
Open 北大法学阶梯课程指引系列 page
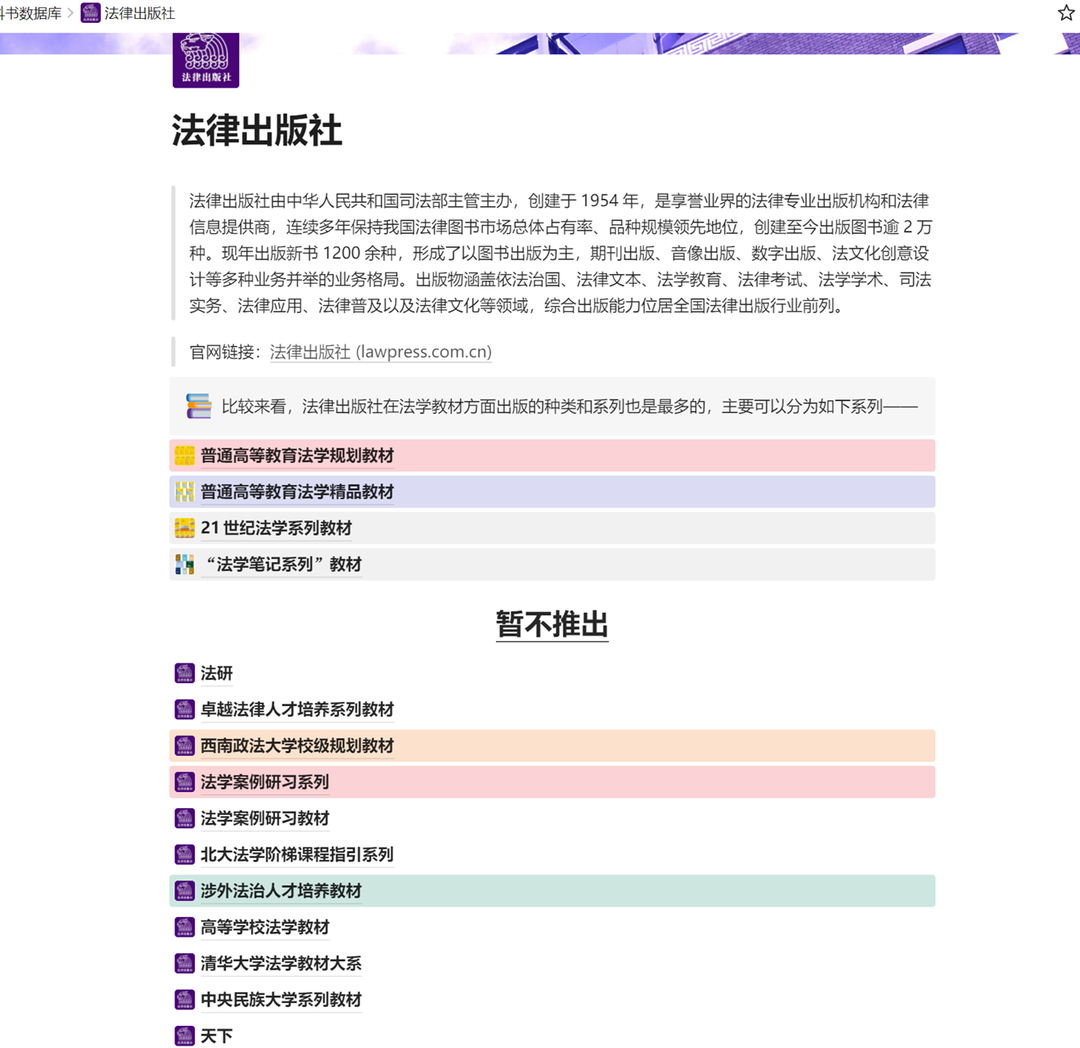(x=297, y=855)
